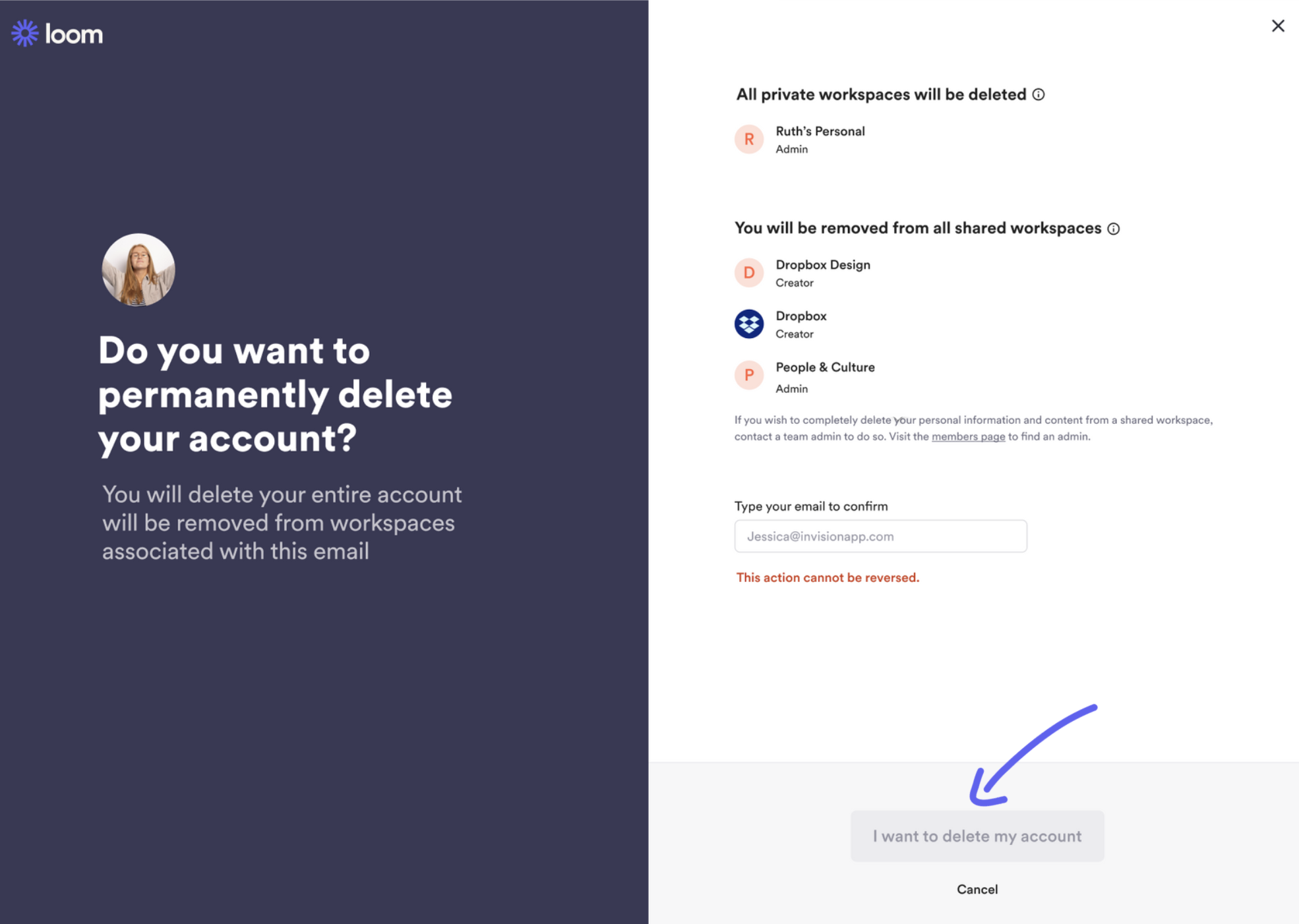This screenshot has height=924, width=1299.
Task: Focus the email confirmation input field
Action: pyautogui.click(x=880, y=536)
